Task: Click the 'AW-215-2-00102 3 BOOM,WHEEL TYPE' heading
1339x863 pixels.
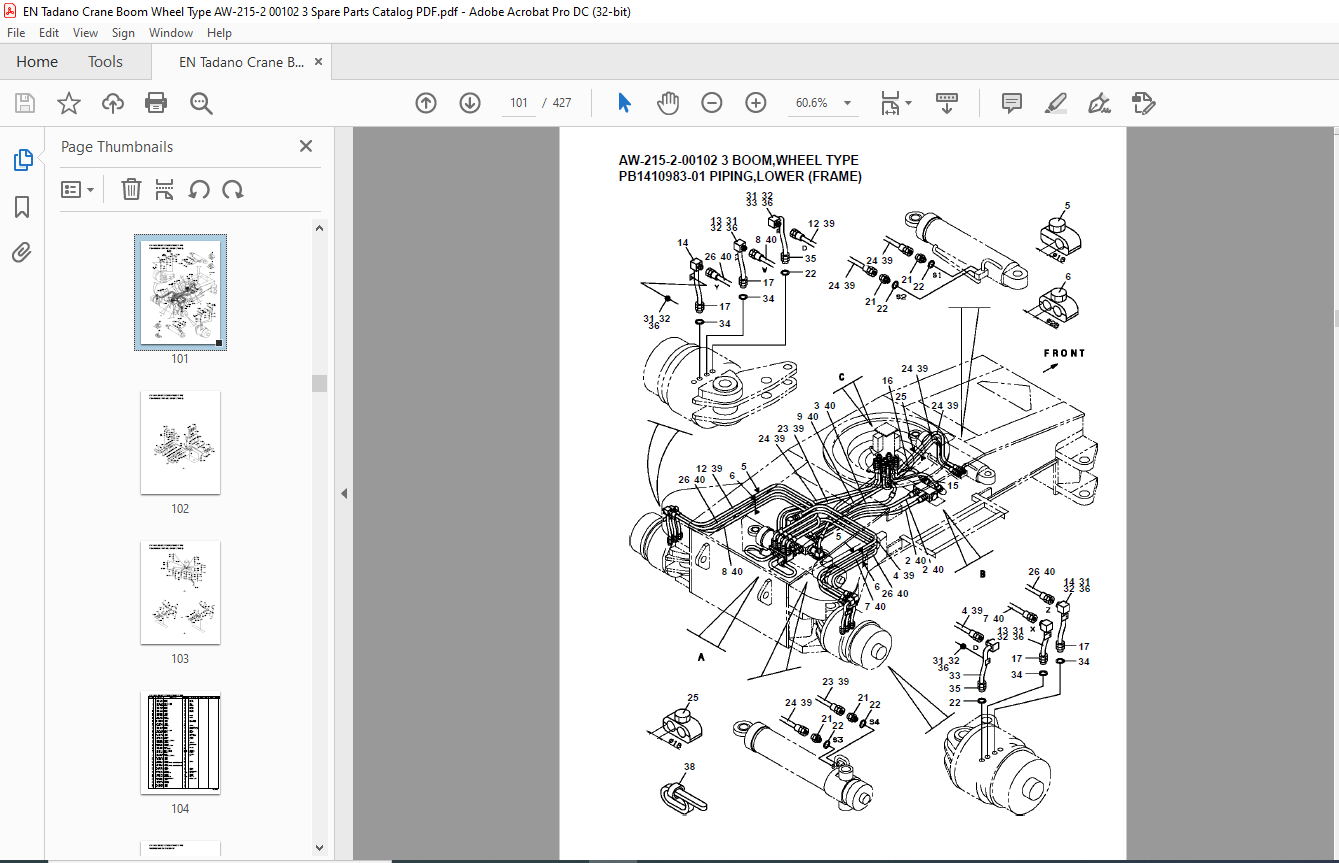Action: point(738,160)
